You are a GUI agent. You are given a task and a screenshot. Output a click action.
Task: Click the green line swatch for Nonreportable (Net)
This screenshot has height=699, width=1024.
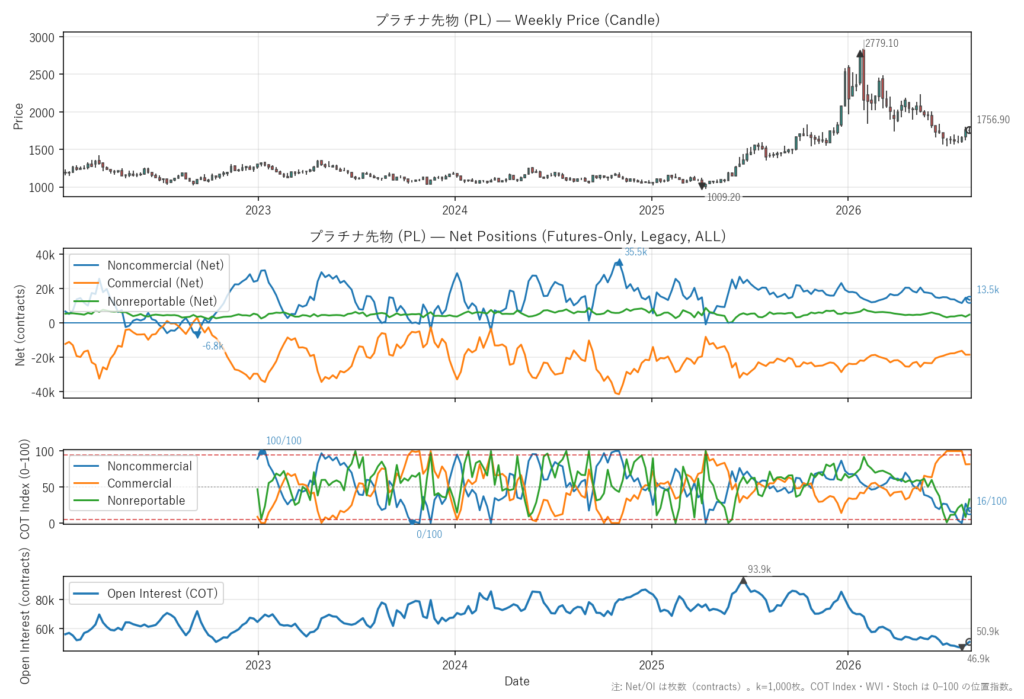86,301
